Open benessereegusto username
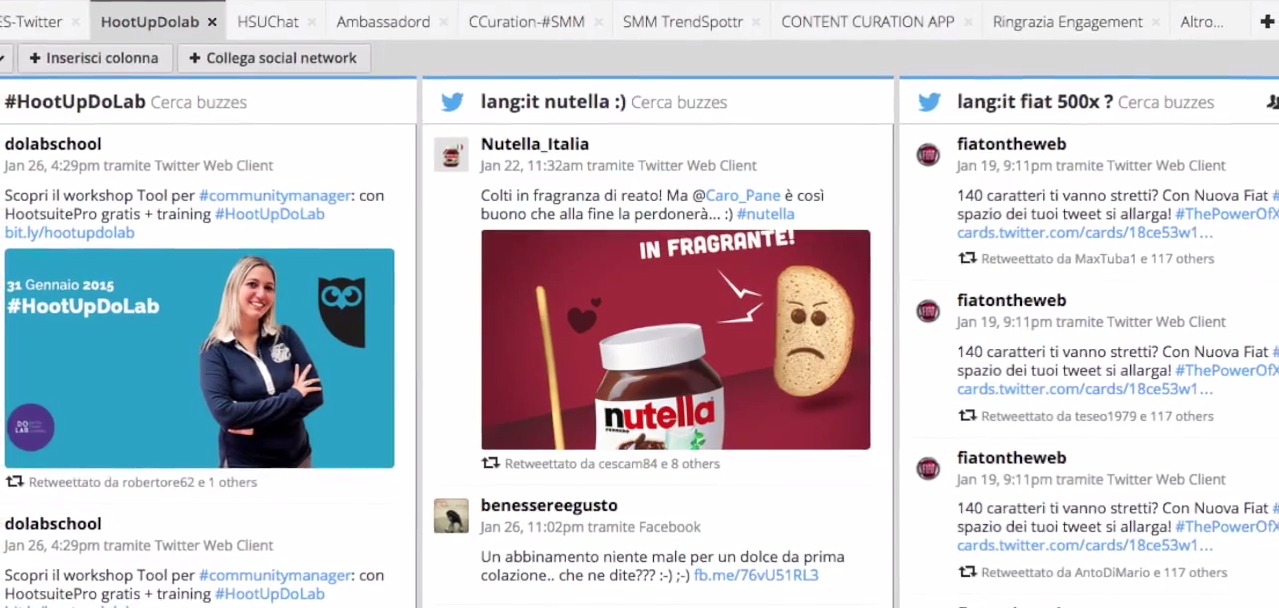 click(549, 506)
